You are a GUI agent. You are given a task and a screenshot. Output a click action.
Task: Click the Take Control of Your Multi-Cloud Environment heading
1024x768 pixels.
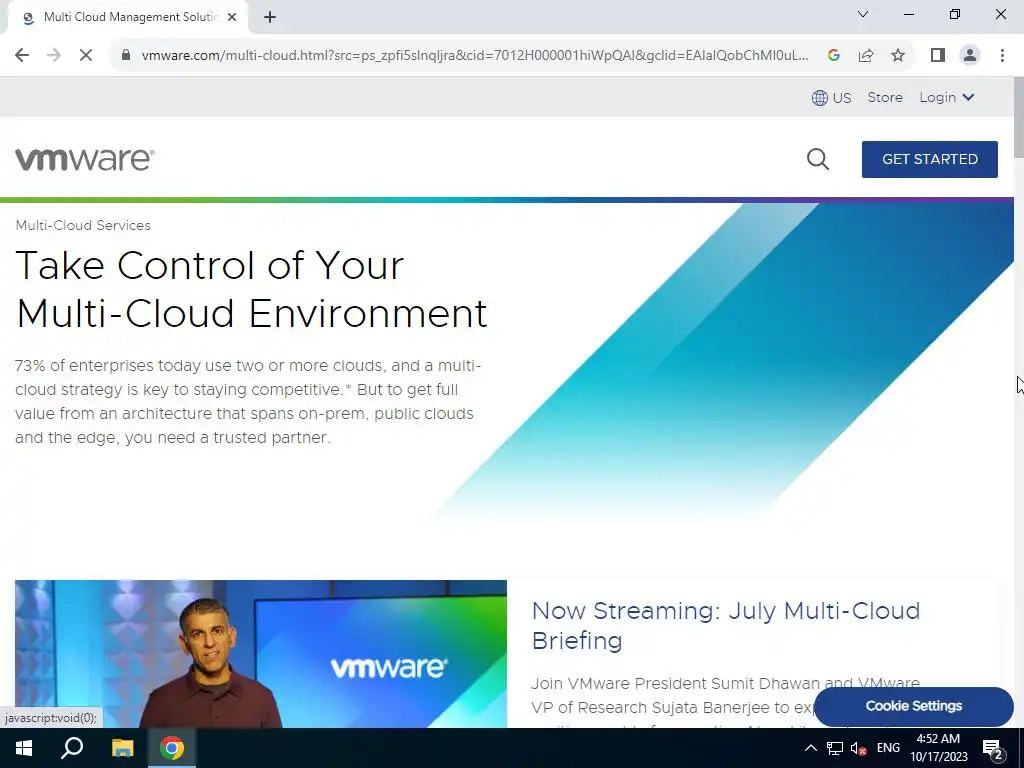pyautogui.click(x=251, y=289)
